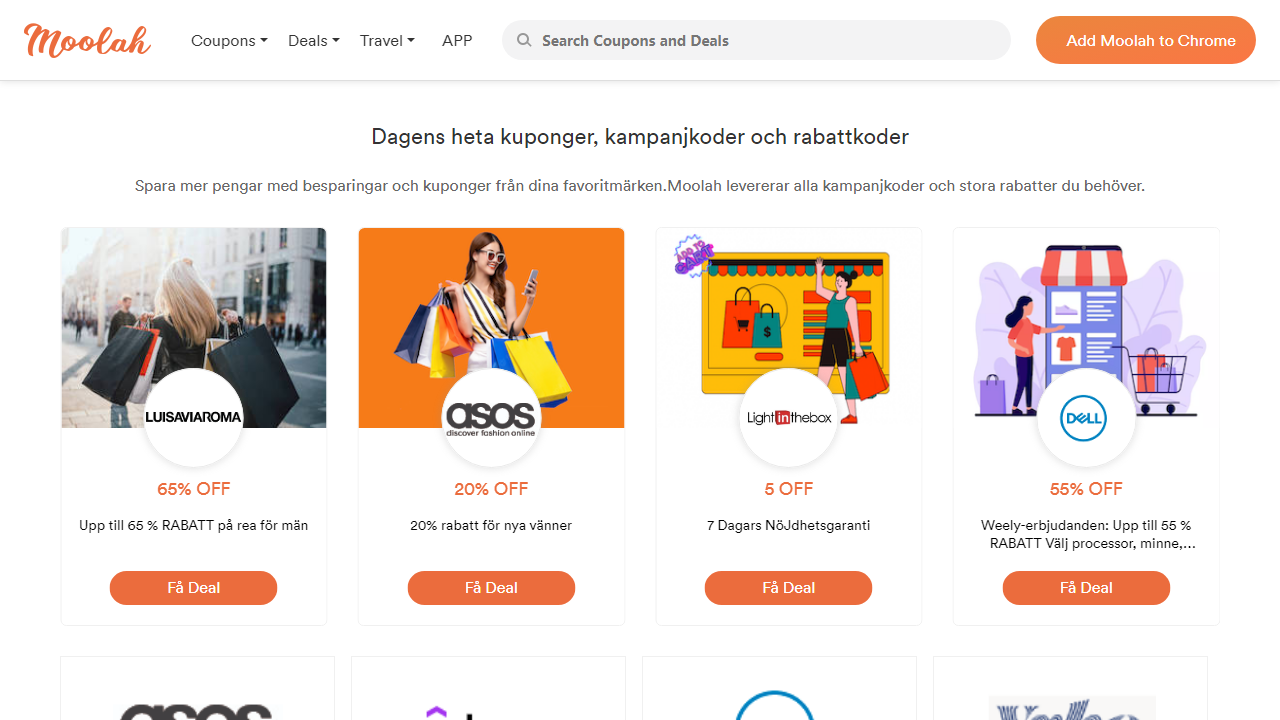Image resolution: width=1280 pixels, height=720 pixels.
Task: Select the ASOS logo in the bottom row
Action: point(197,712)
